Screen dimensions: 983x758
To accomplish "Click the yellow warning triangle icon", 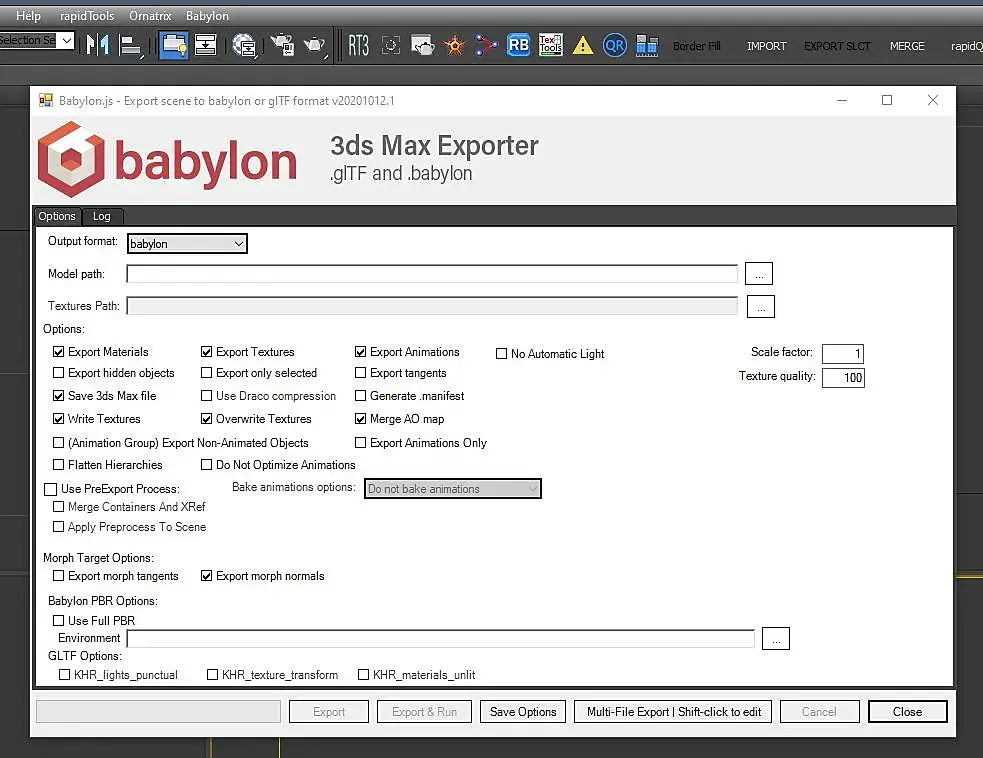I will tap(582, 46).
